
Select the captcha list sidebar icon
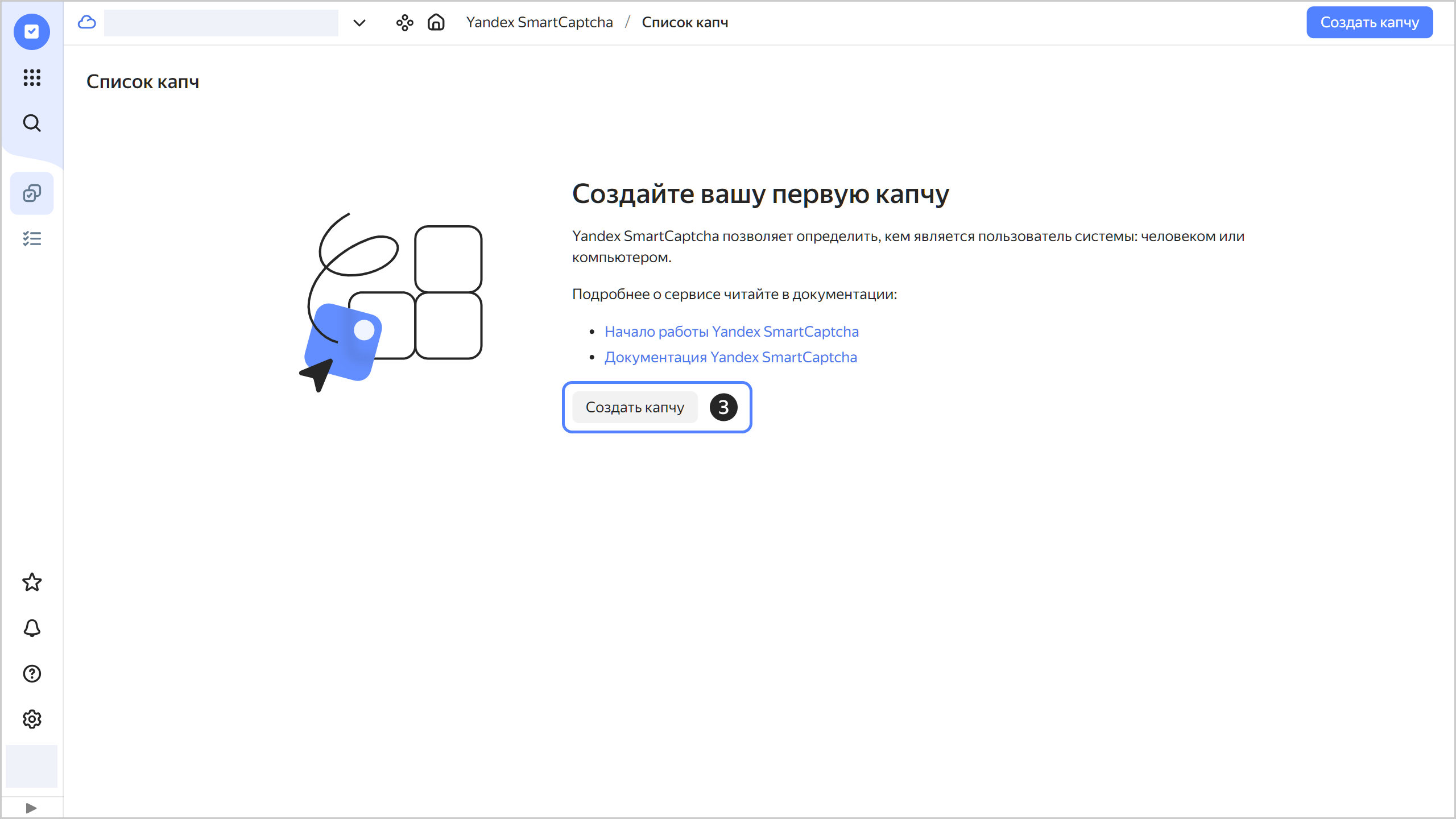[x=32, y=193]
